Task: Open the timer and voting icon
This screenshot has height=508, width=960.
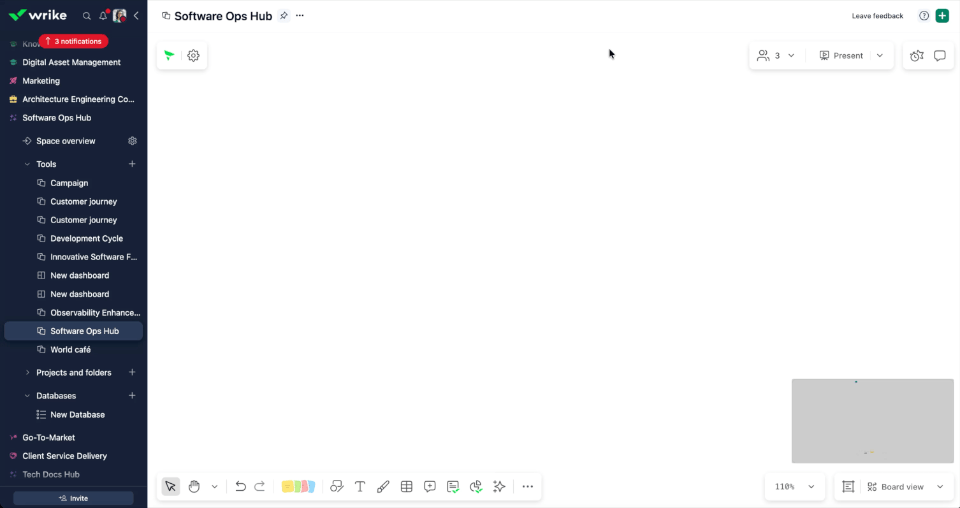Action: pos(917,56)
